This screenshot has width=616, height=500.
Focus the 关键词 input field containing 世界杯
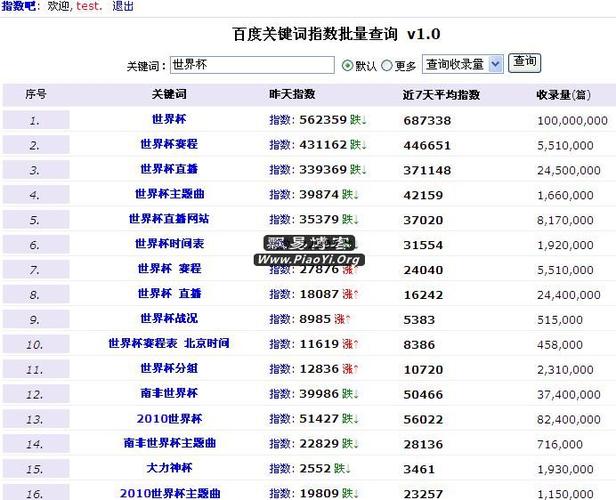pyautogui.click(x=252, y=65)
